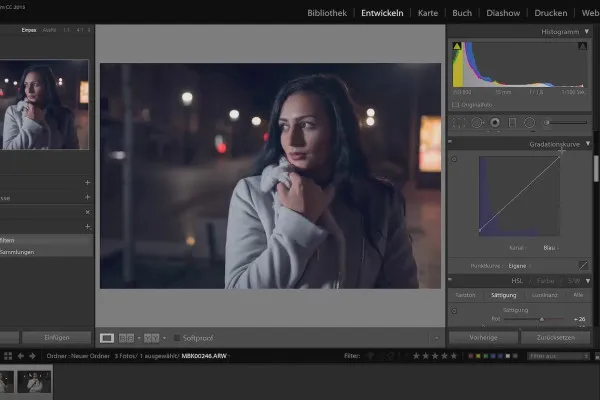Enable the Softproof checkbox
This screenshot has height=400, width=600.
[178, 338]
